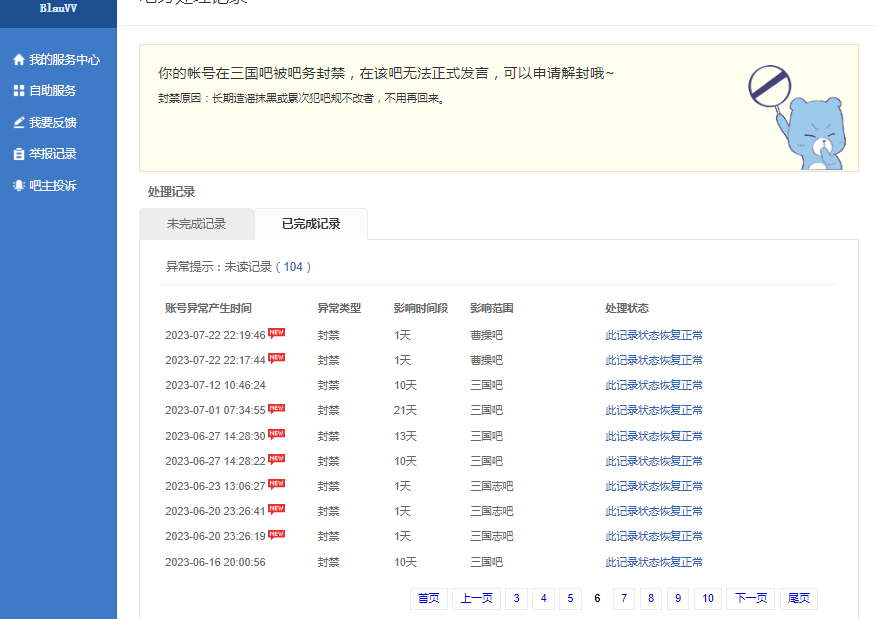The width and height of the screenshot is (877, 619).
Task: Click status link for 2023-06-16 20:00:56 record
Action: (x=653, y=562)
